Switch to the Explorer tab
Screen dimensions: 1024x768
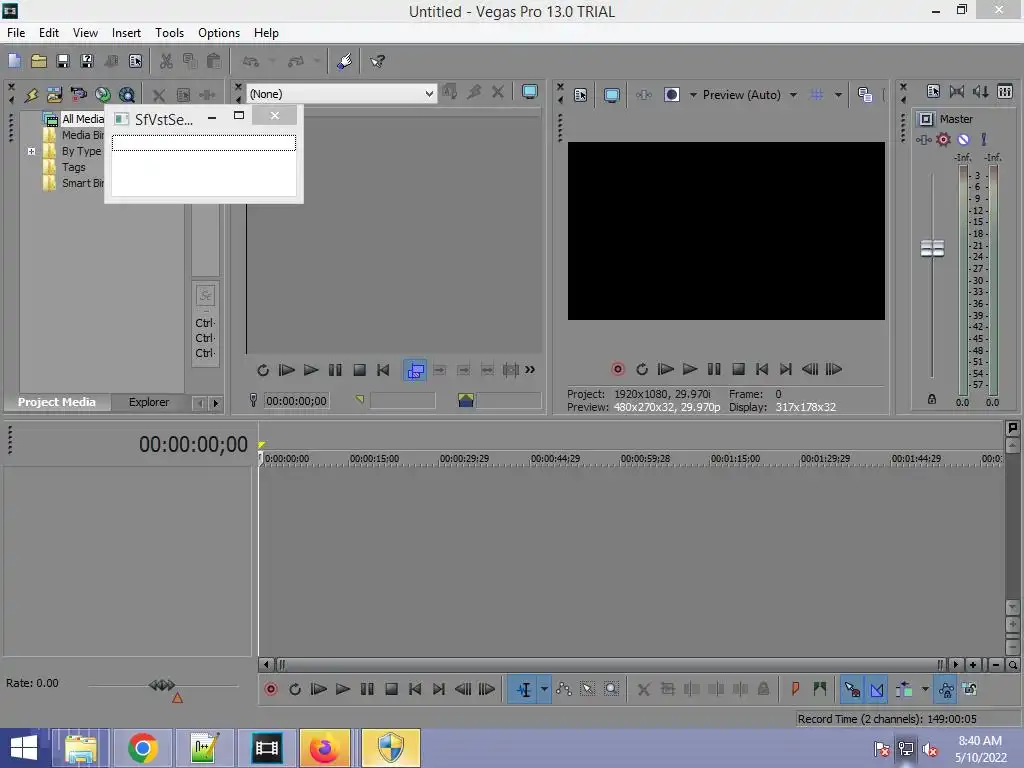pos(149,402)
